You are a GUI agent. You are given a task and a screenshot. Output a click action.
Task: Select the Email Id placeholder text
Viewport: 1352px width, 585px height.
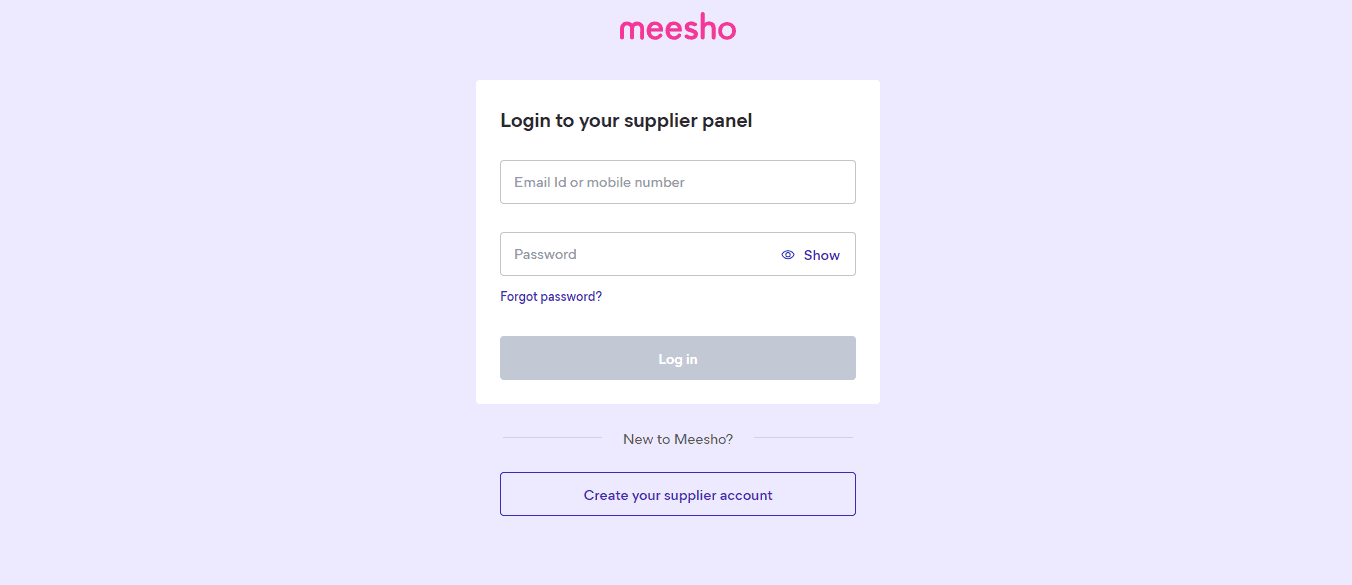point(599,182)
